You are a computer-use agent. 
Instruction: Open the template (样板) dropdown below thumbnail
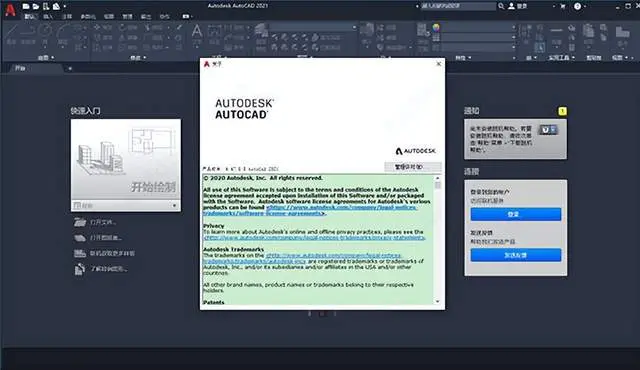point(126,205)
